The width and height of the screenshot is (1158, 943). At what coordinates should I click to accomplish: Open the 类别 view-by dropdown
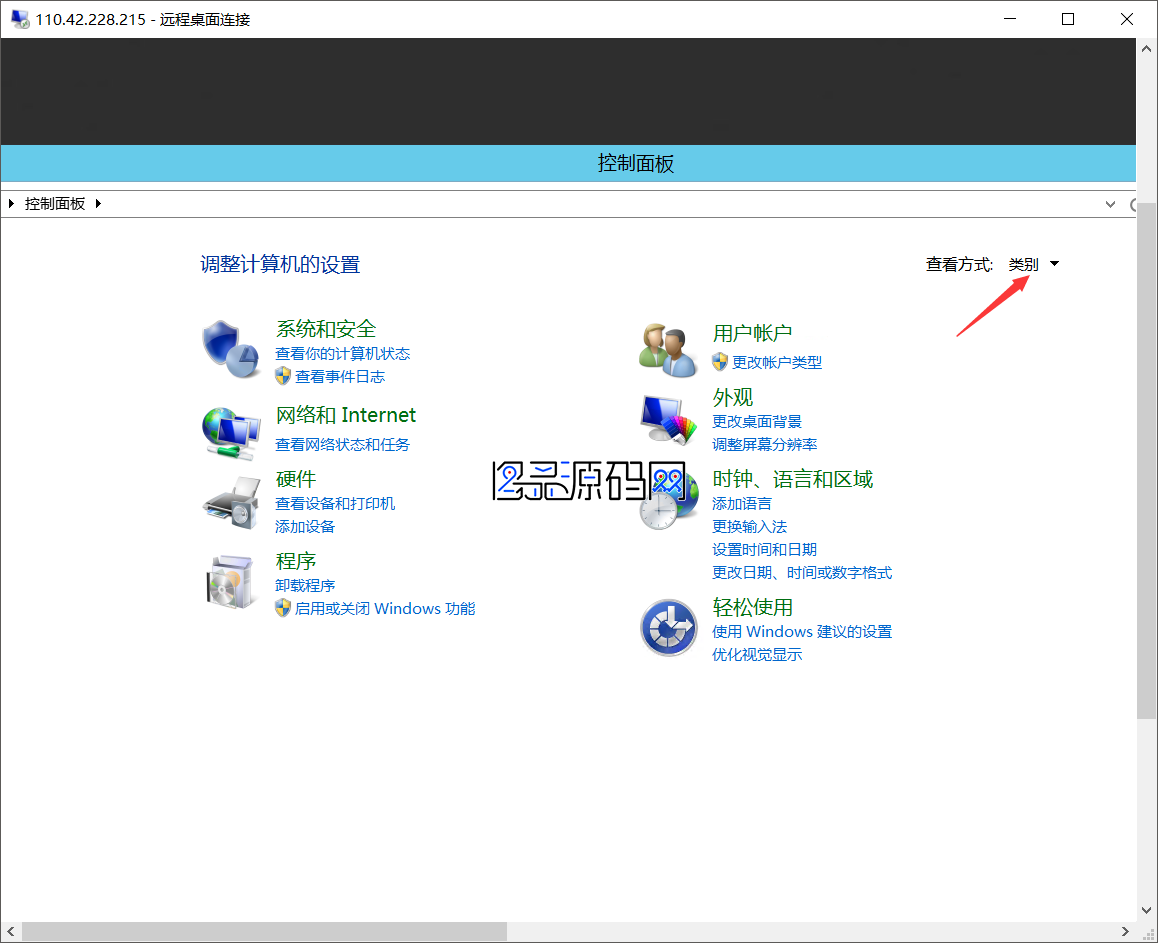(x=1034, y=264)
